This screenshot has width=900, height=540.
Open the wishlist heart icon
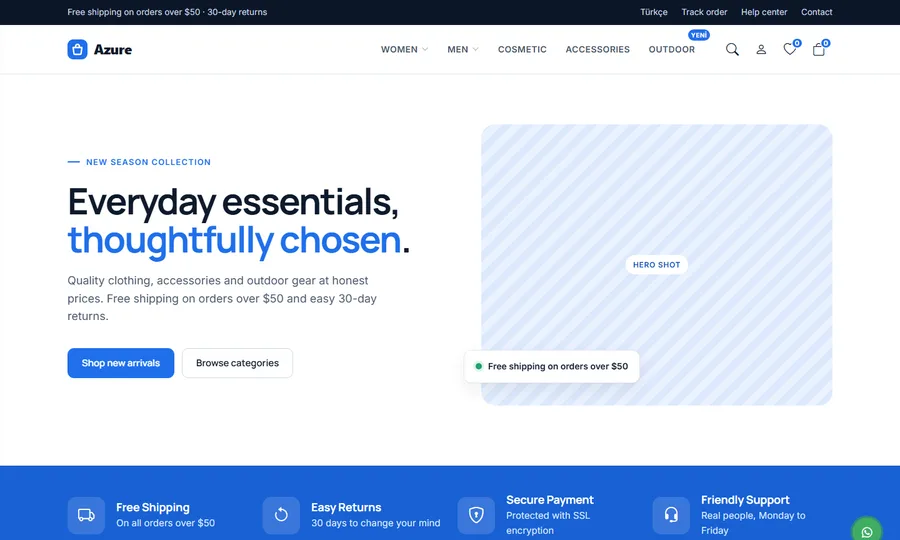coord(790,49)
